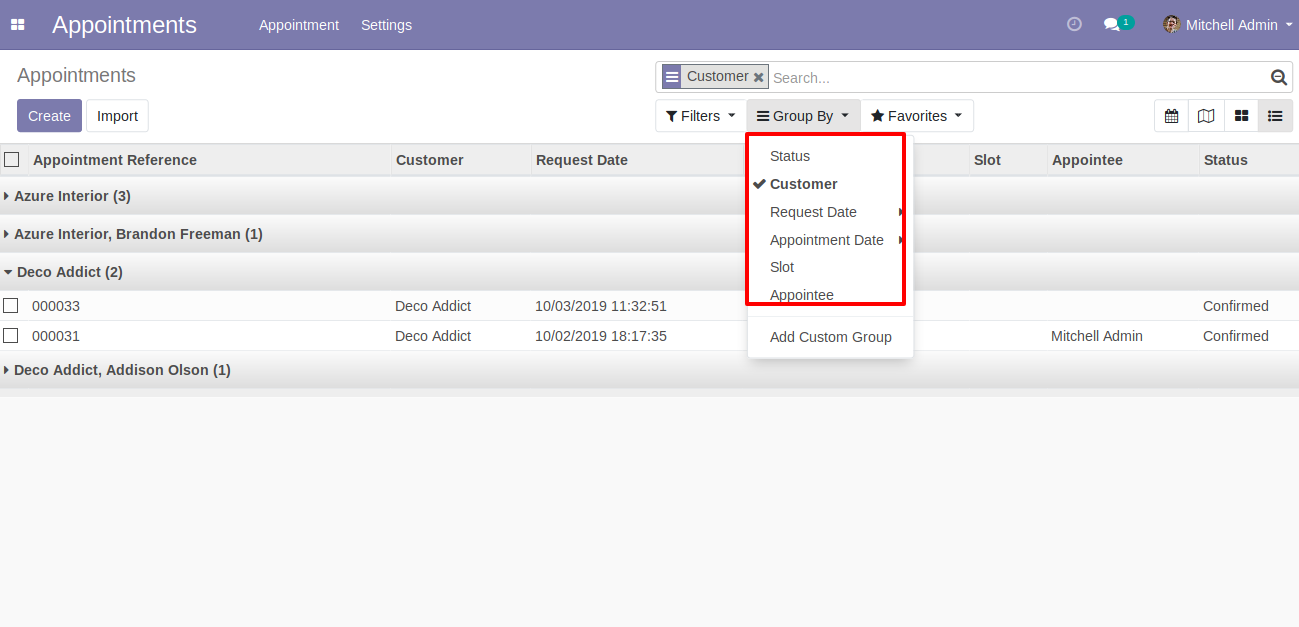Click Deco Addict customer in row 000033

[x=433, y=306]
